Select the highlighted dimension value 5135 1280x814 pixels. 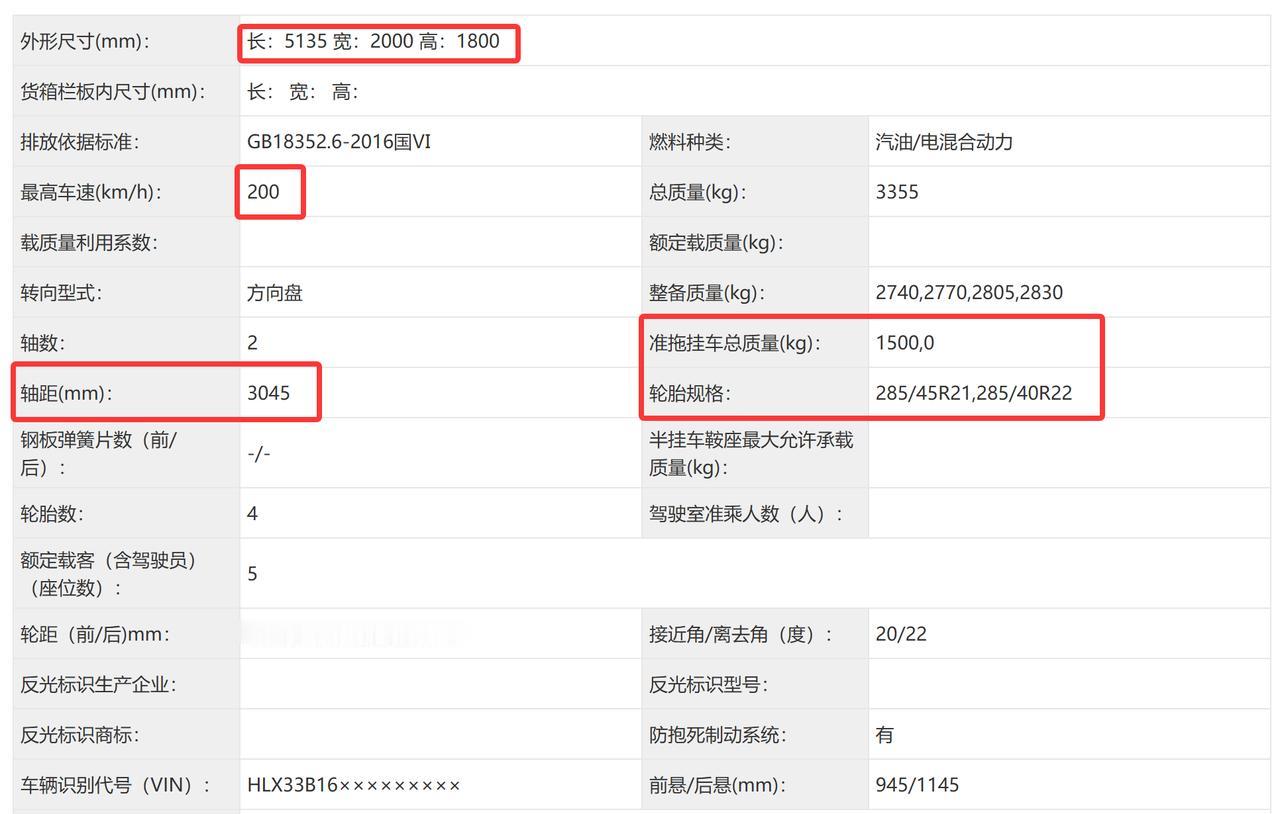click(x=299, y=42)
